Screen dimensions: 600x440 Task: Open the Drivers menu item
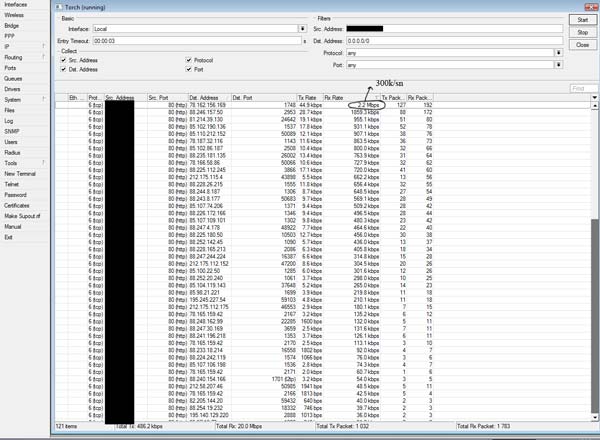[x=12, y=89]
